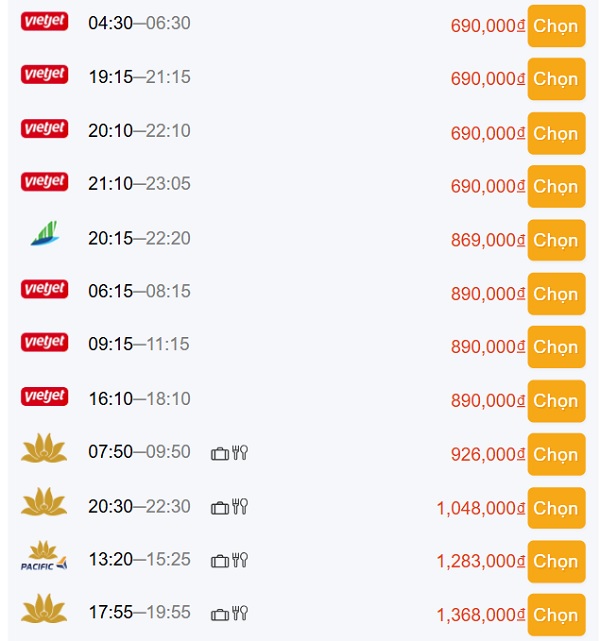Select Chọn for the 17:55–19:55 flight
600x641 pixels.
coord(556,614)
